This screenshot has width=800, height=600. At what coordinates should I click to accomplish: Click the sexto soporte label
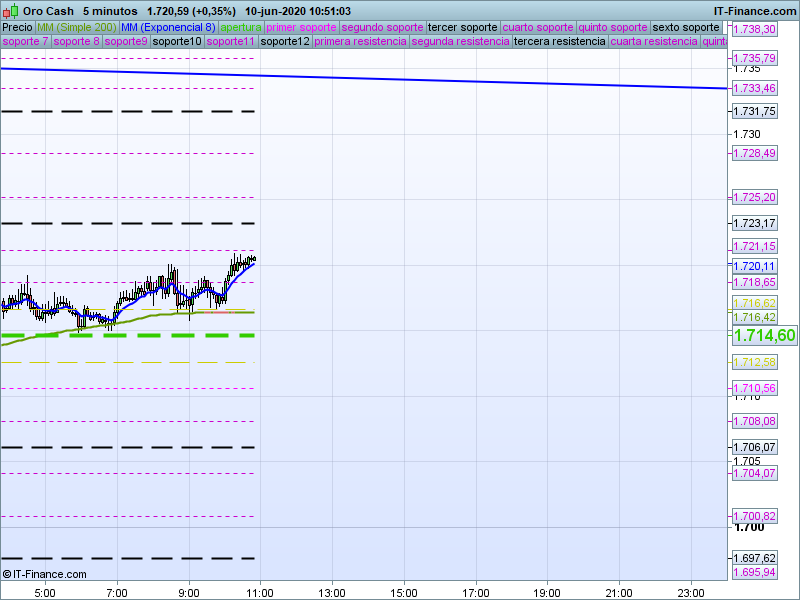coord(686,28)
